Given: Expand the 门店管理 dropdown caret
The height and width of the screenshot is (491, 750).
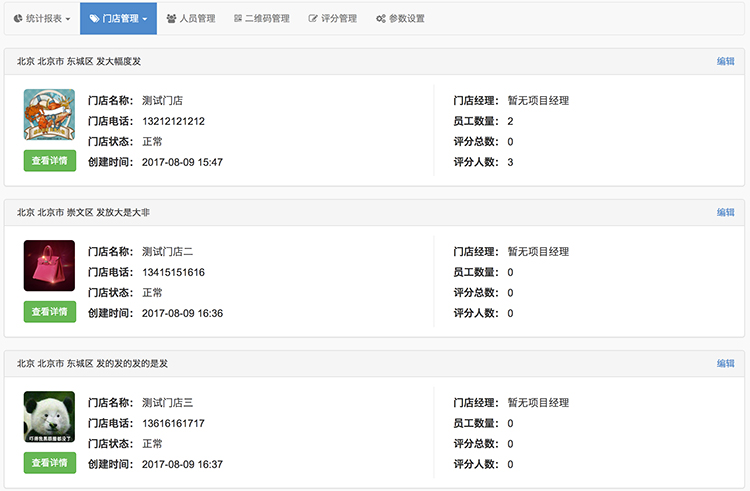Looking at the screenshot, I should coord(144,19).
